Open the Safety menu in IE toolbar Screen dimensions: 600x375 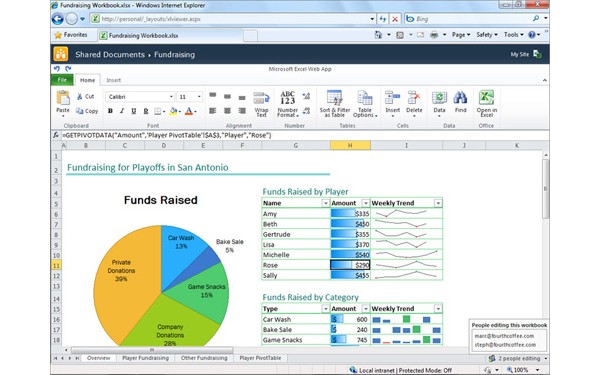tap(487, 35)
